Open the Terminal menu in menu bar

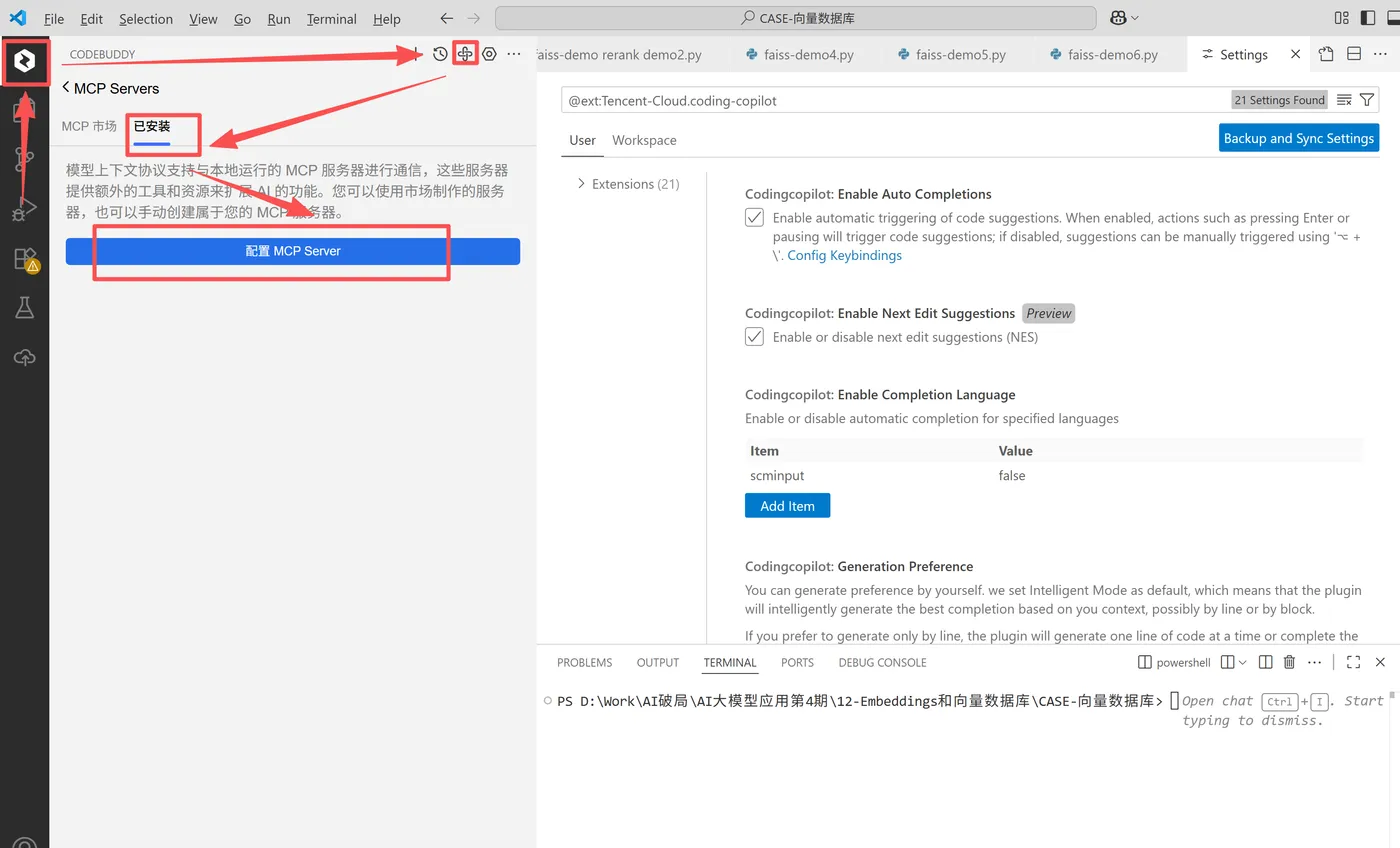pos(331,18)
